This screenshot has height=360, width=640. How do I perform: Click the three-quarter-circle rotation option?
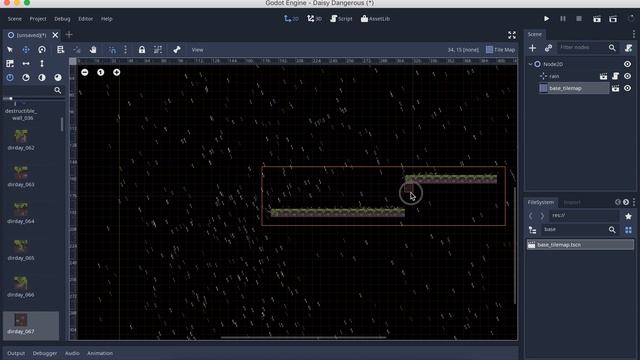tap(58, 78)
